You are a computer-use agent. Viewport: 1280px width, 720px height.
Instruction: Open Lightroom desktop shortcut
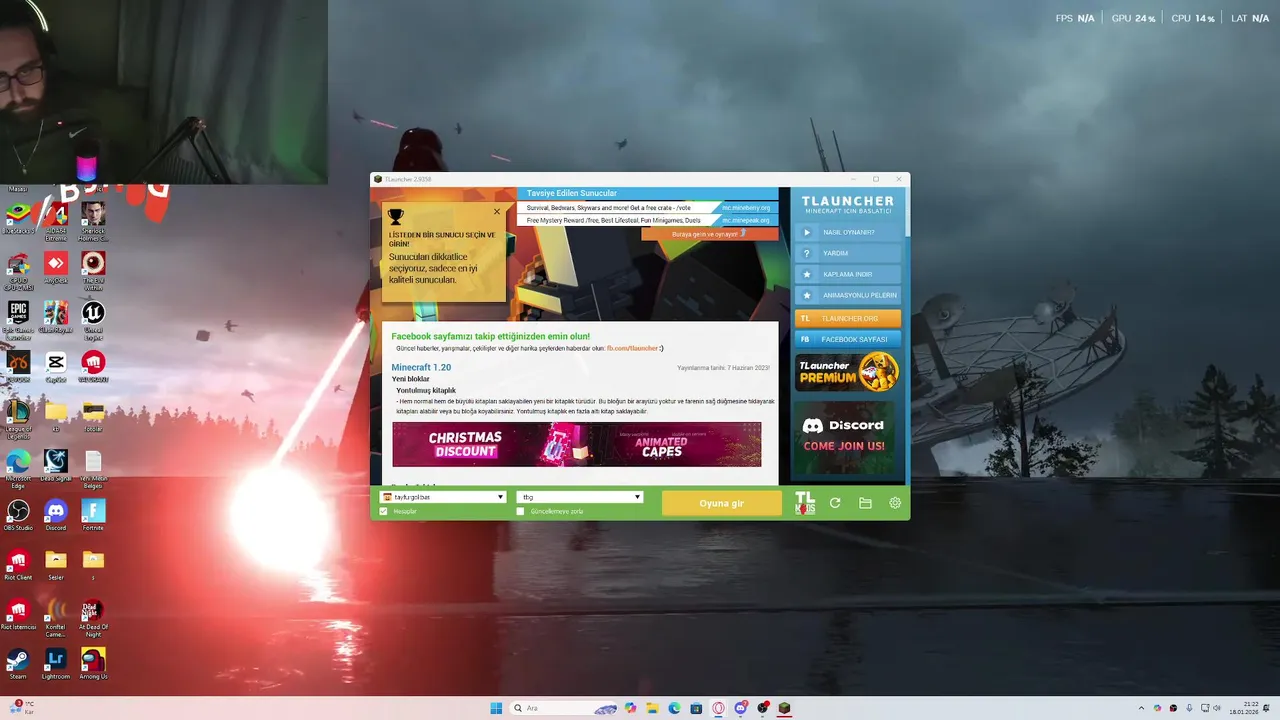[56, 664]
